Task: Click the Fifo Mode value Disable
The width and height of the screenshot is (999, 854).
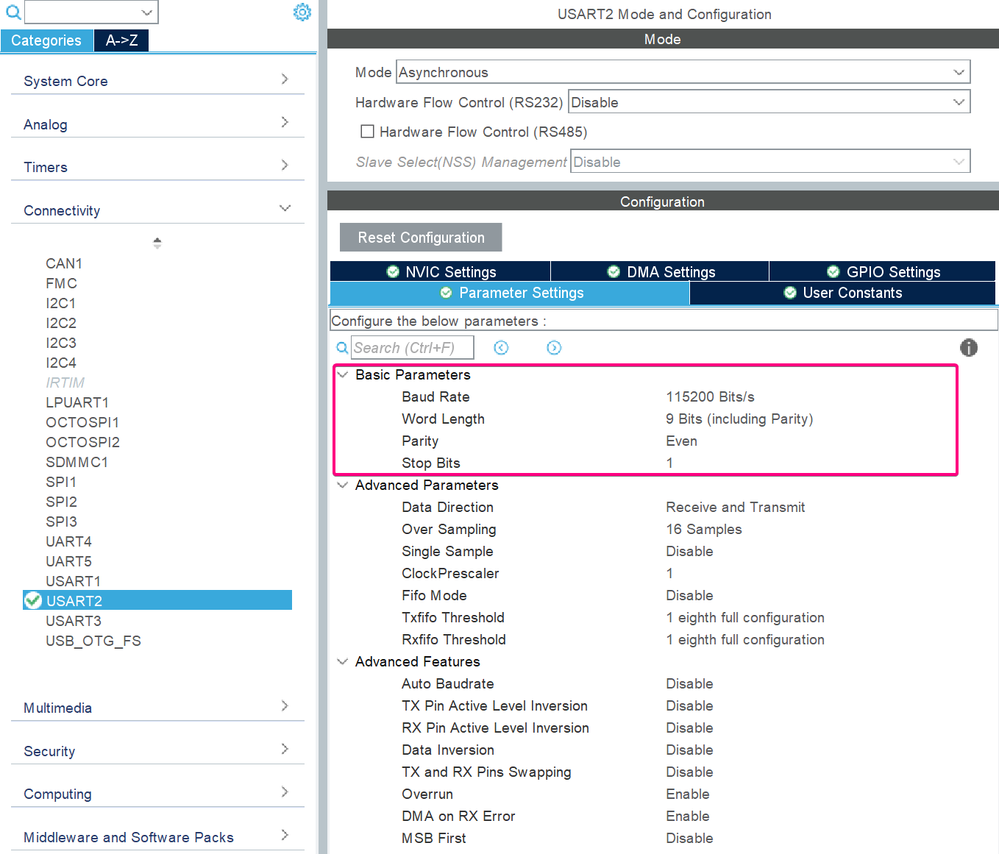Action: (689, 595)
